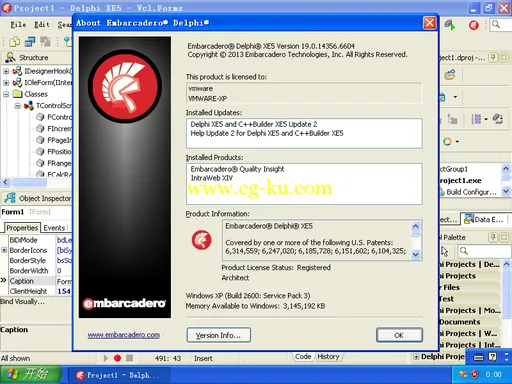Switch to the History tab
Viewport: 512px width, 384px height.
coord(328,357)
